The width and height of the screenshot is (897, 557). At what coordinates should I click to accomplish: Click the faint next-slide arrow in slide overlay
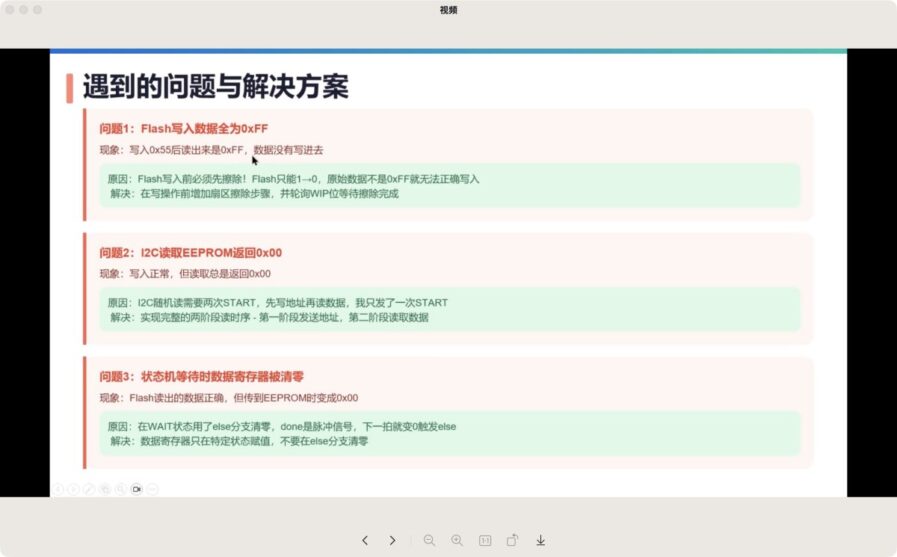coord(74,489)
